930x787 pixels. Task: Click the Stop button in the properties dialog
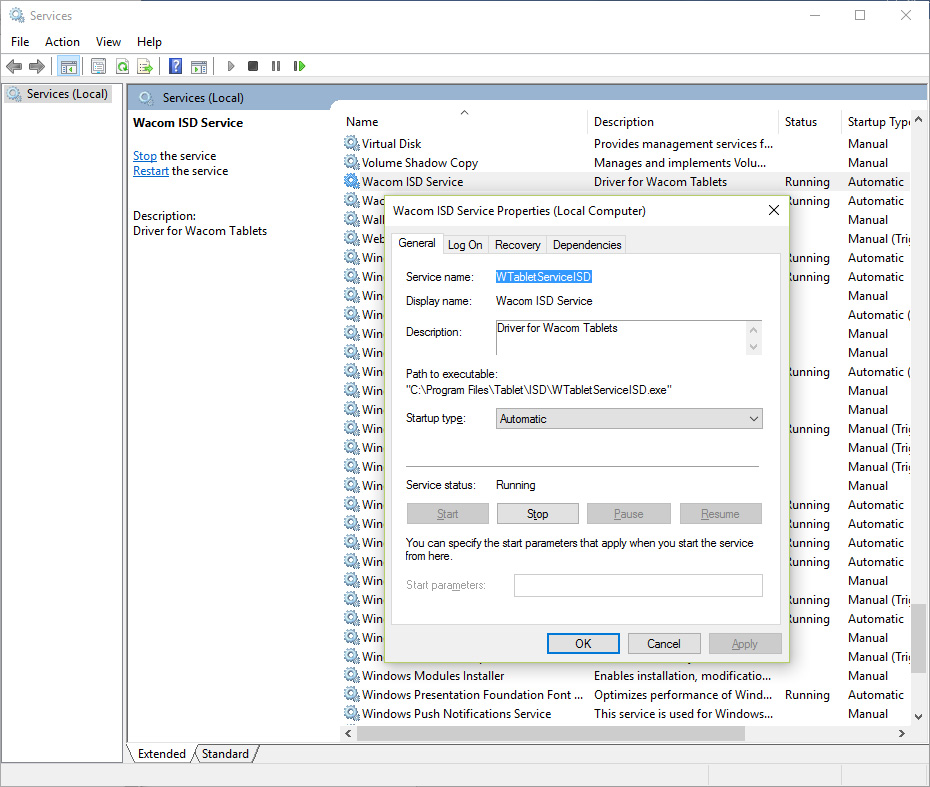pyautogui.click(x=537, y=514)
